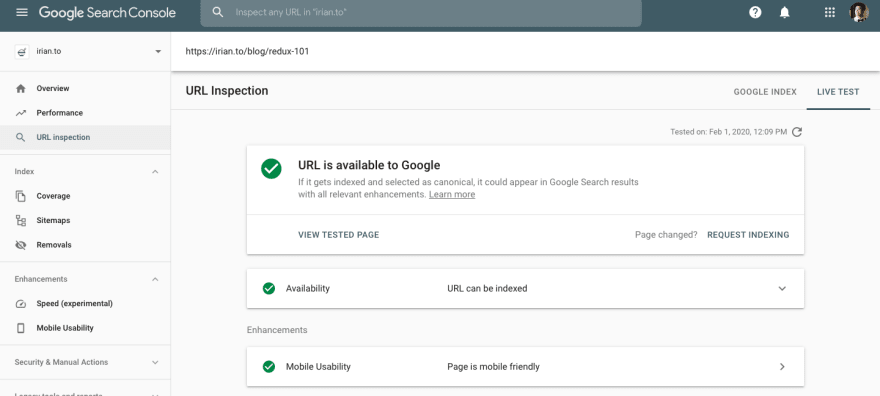
Task: Click the URL is available to Google title
Action: [369, 165]
